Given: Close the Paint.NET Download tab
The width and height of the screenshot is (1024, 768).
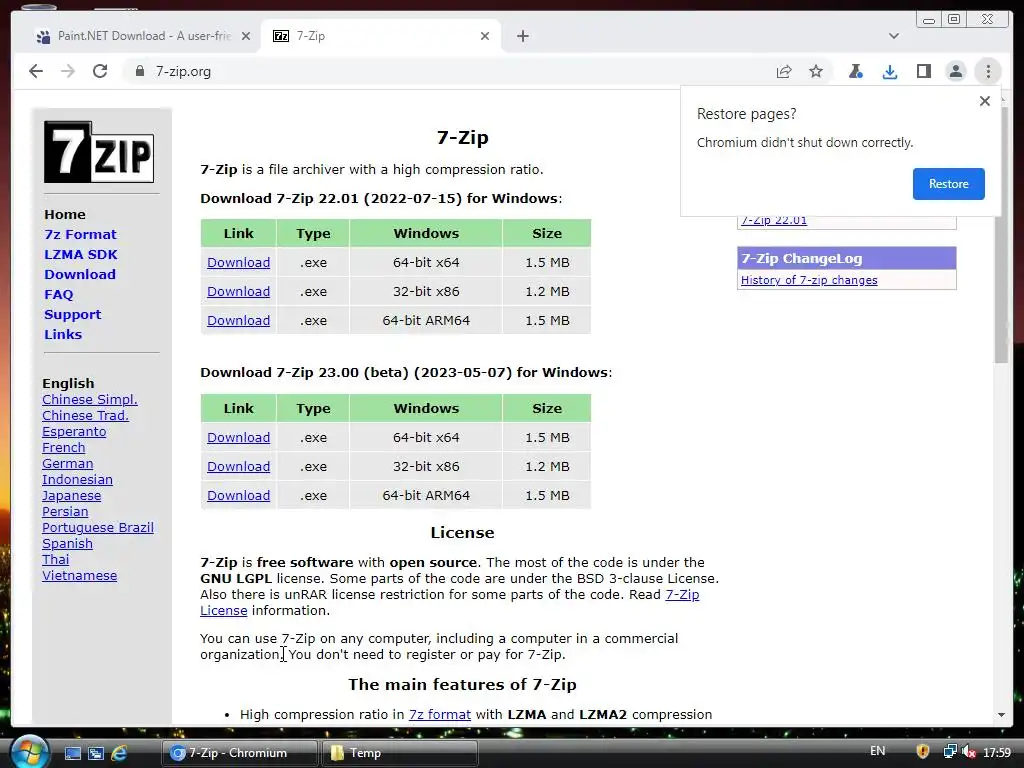Looking at the screenshot, I should pyautogui.click(x=246, y=36).
